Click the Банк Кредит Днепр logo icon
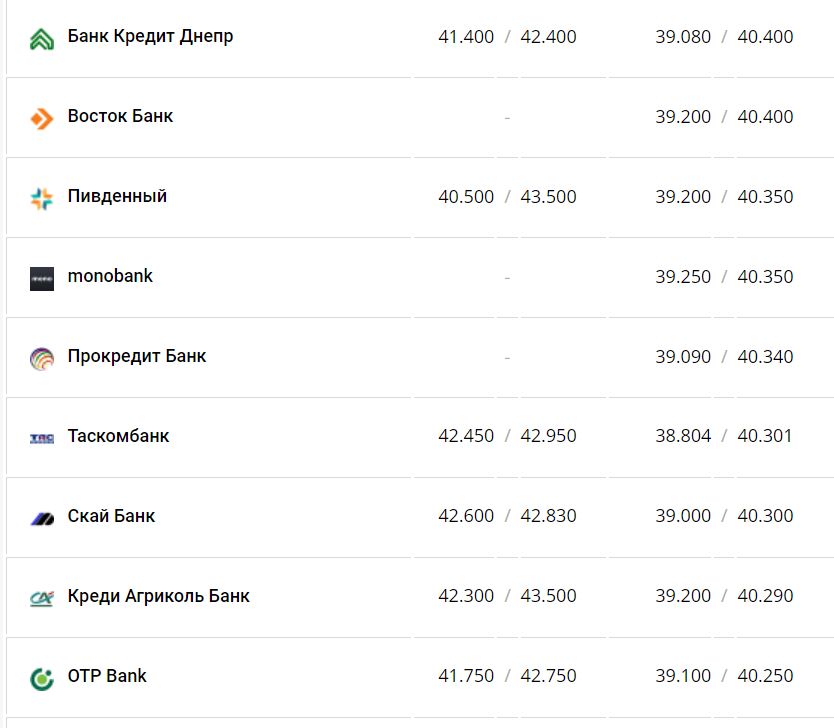 42,39
